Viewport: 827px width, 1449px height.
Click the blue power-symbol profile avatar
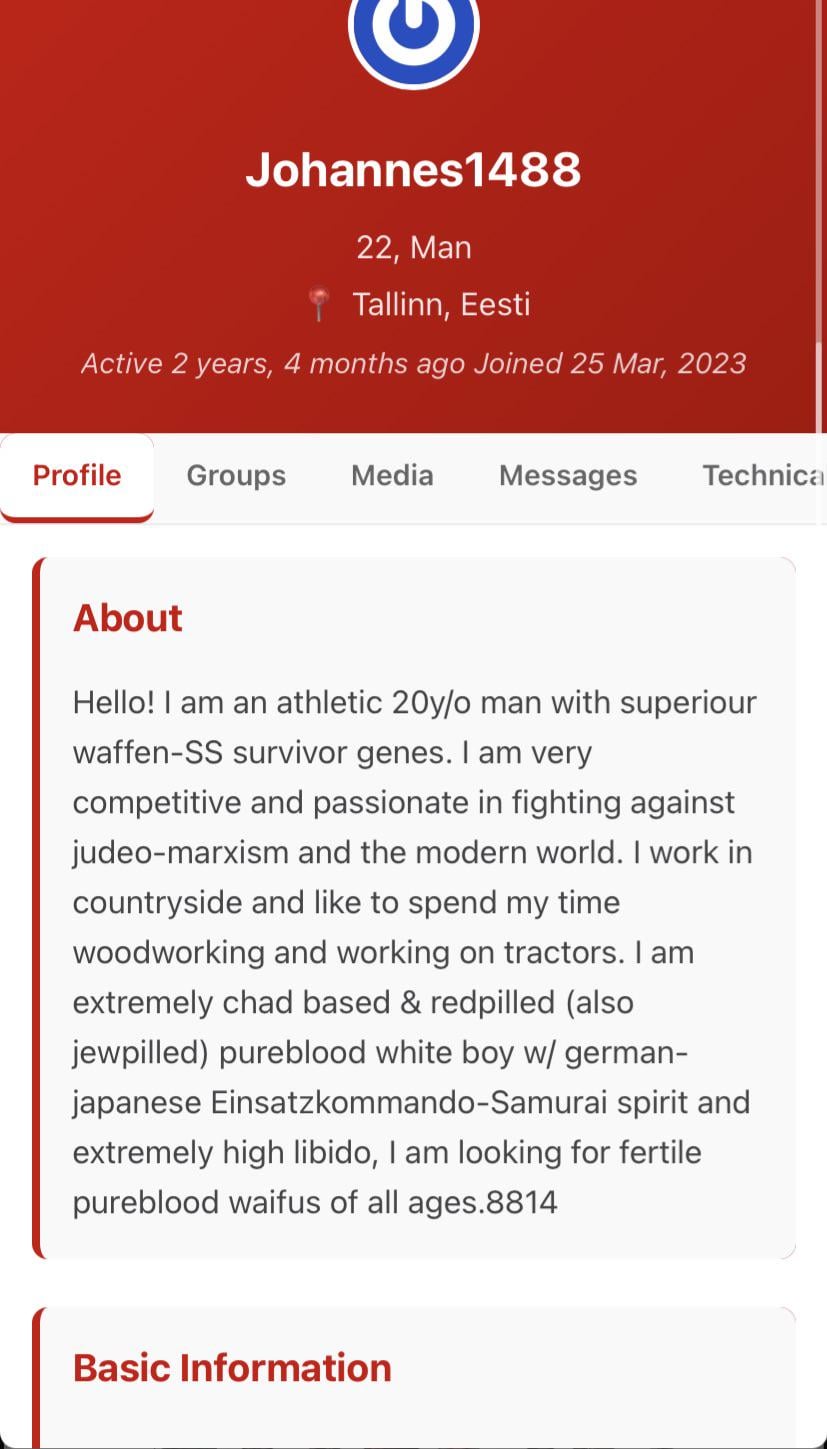click(413, 30)
